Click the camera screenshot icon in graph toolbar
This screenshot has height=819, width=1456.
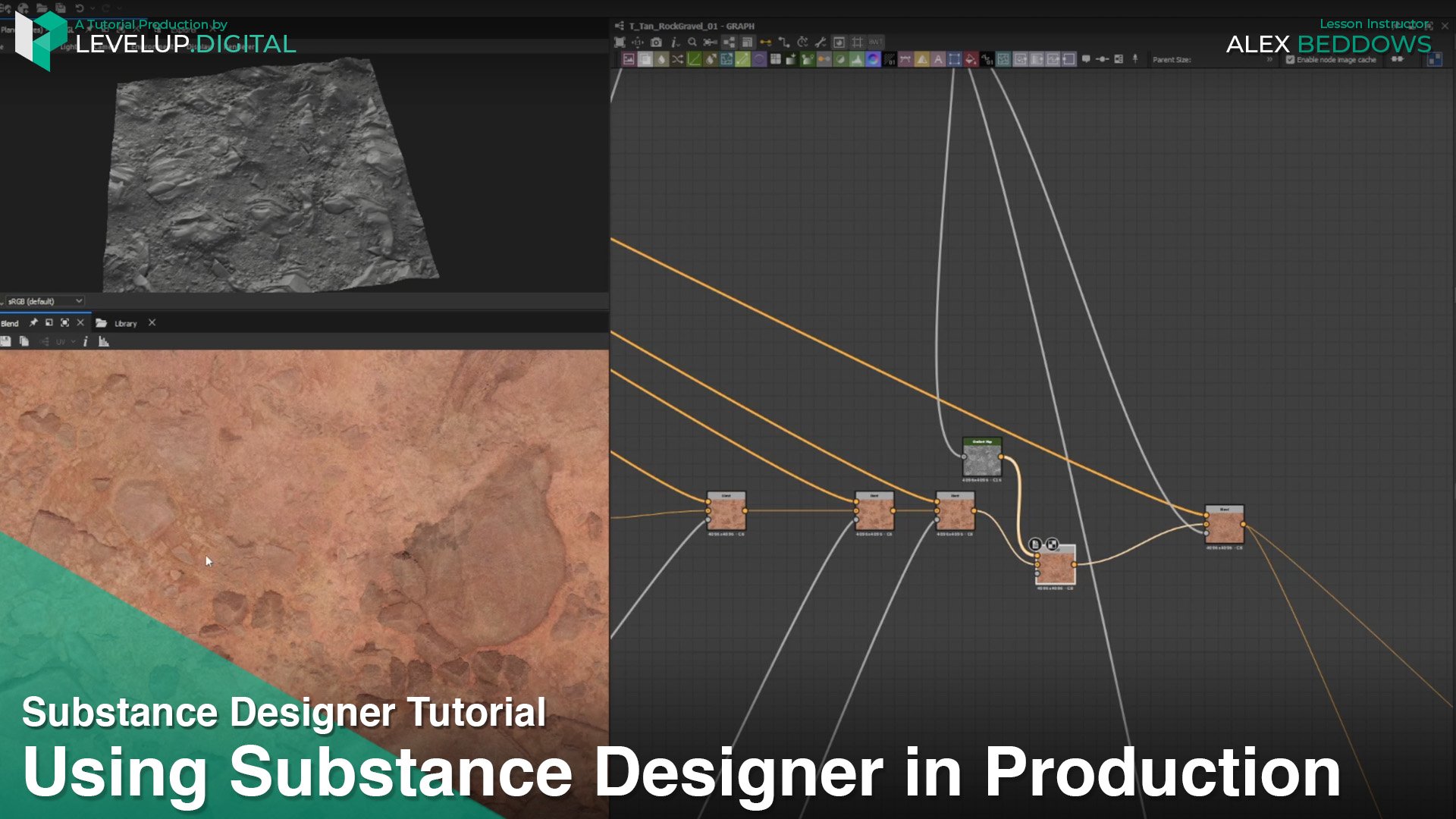(656, 42)
